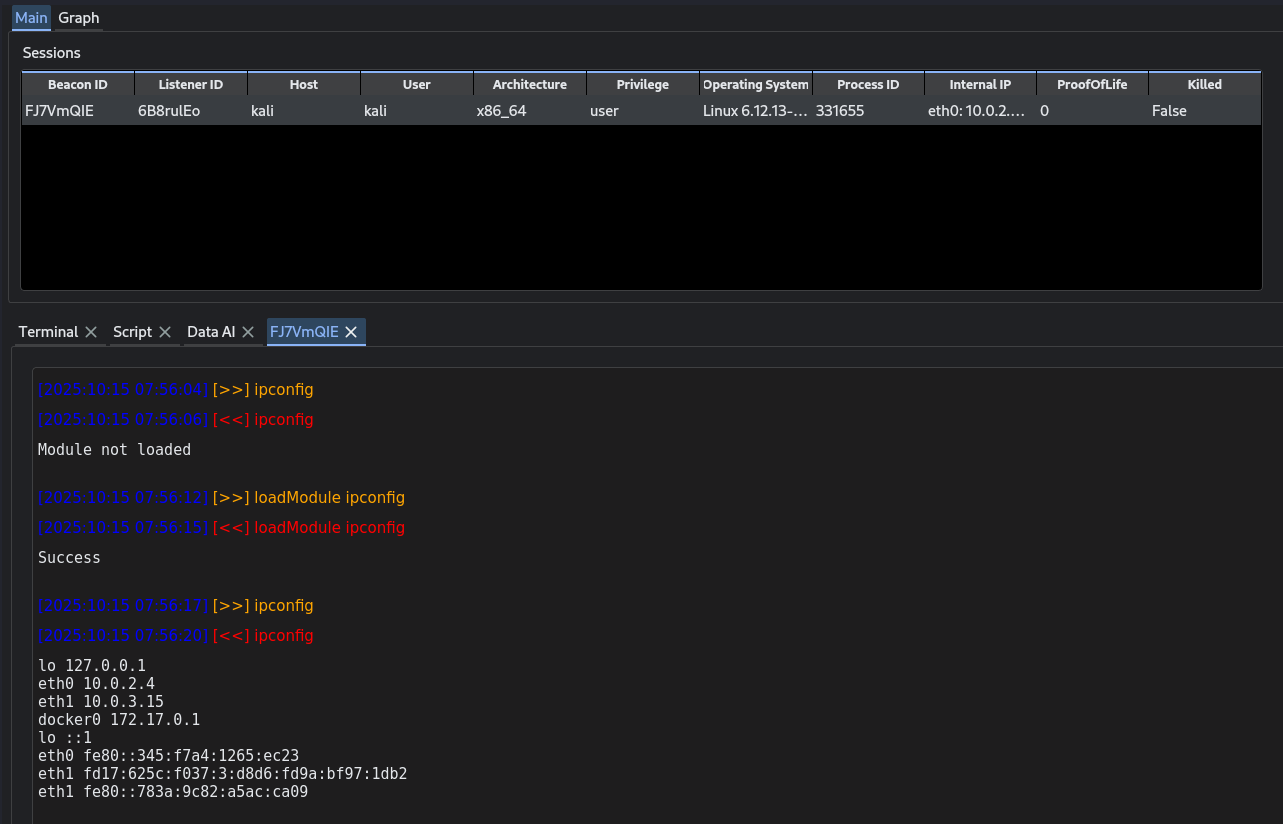Screen dimensions: 1283x824
Task: Click the ProofOfLife column header
Action: [x=1092, y=85]
